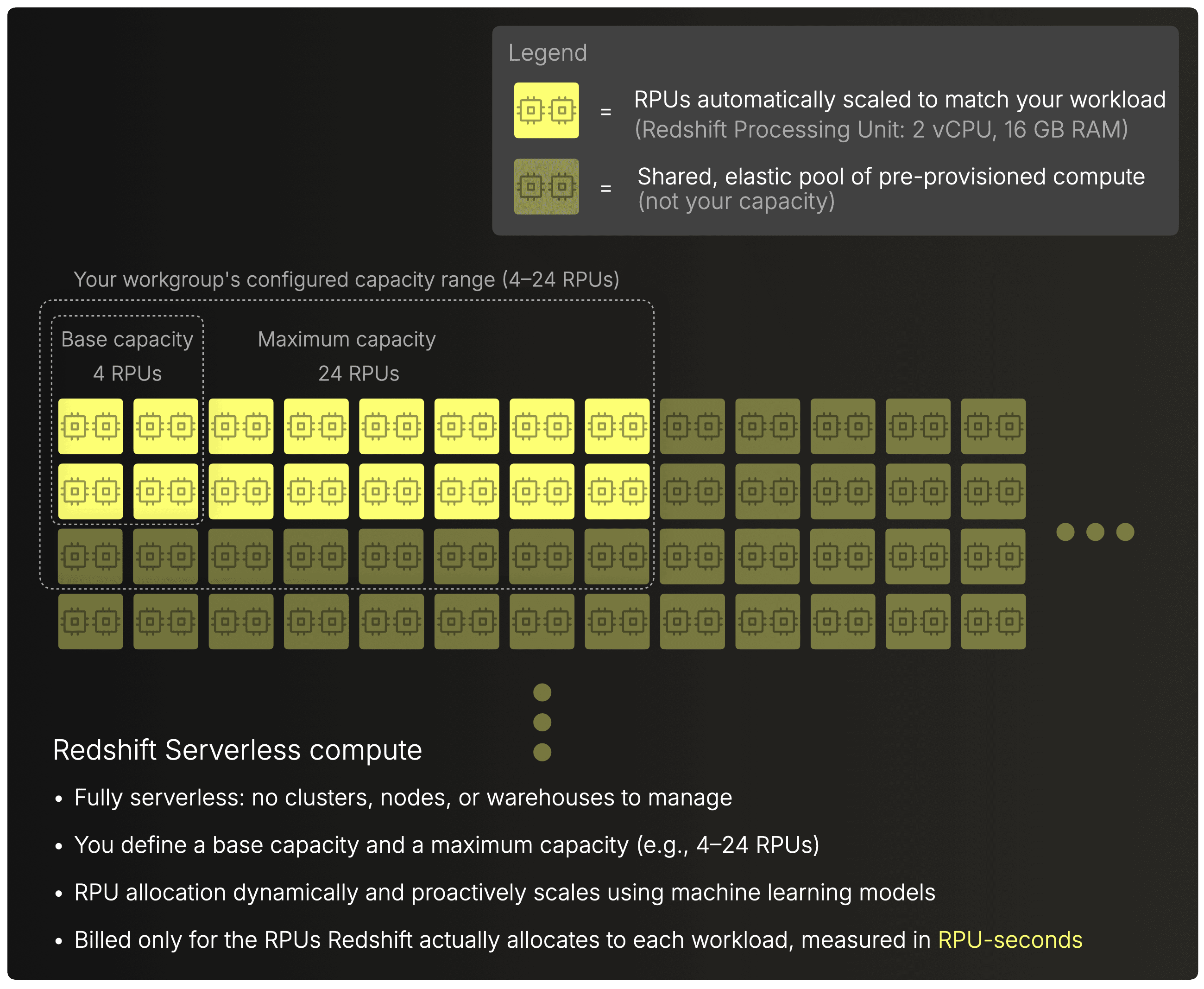Click the yellow RPU-seconds text

click(x=1010, y=940)
